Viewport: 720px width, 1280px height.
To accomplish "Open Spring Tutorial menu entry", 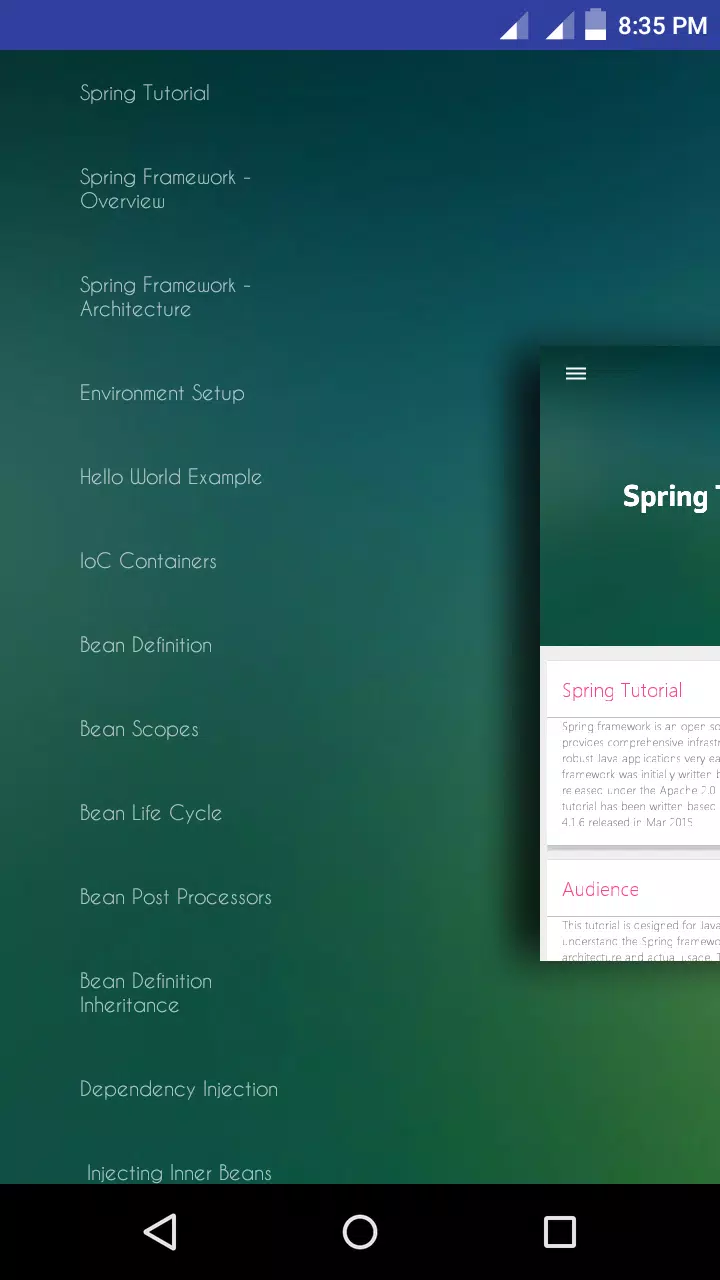I will [x=145, y=93].
